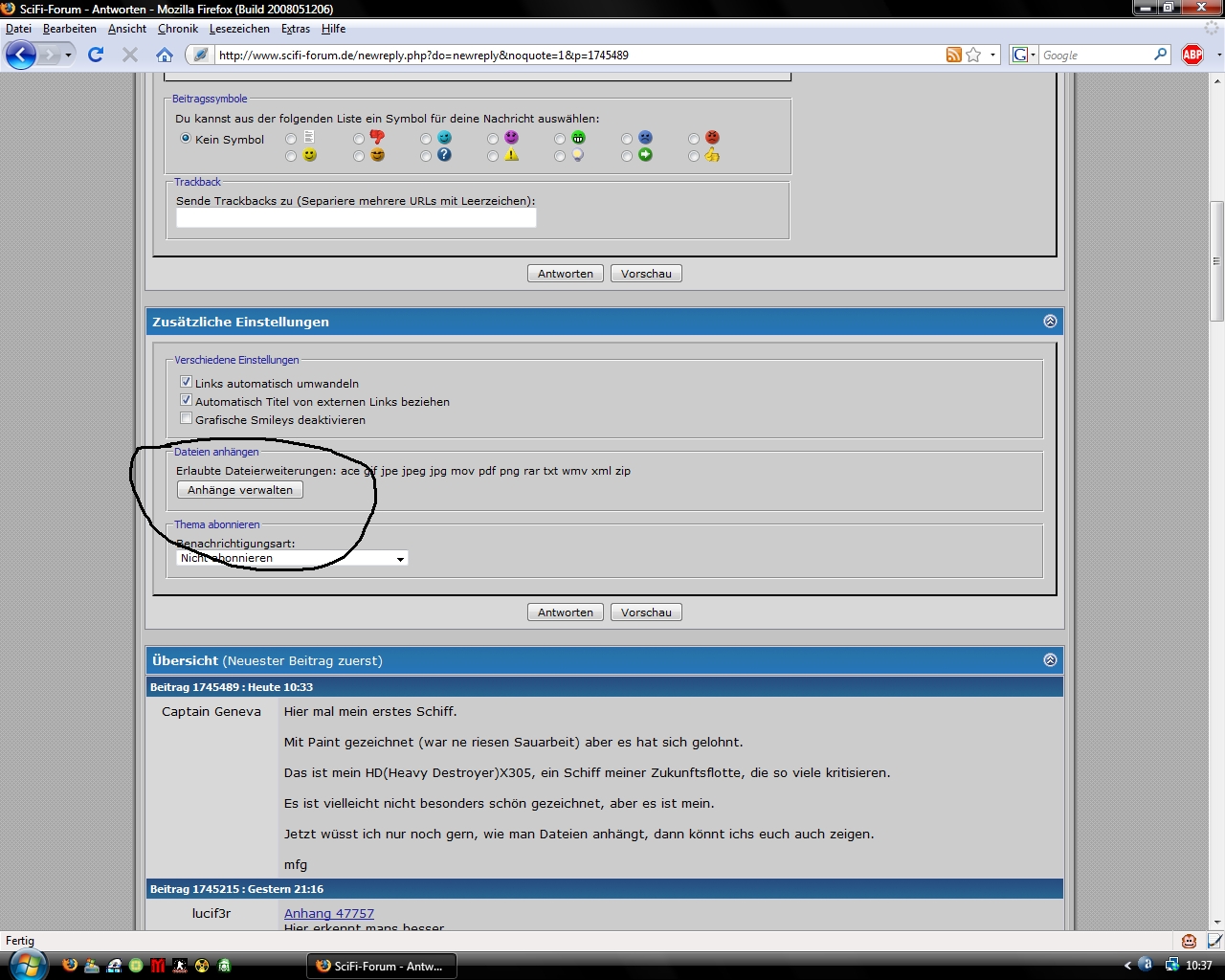1225x980 pixels.
Task: Open the Adblock Plus icon
Action: 1192,55
